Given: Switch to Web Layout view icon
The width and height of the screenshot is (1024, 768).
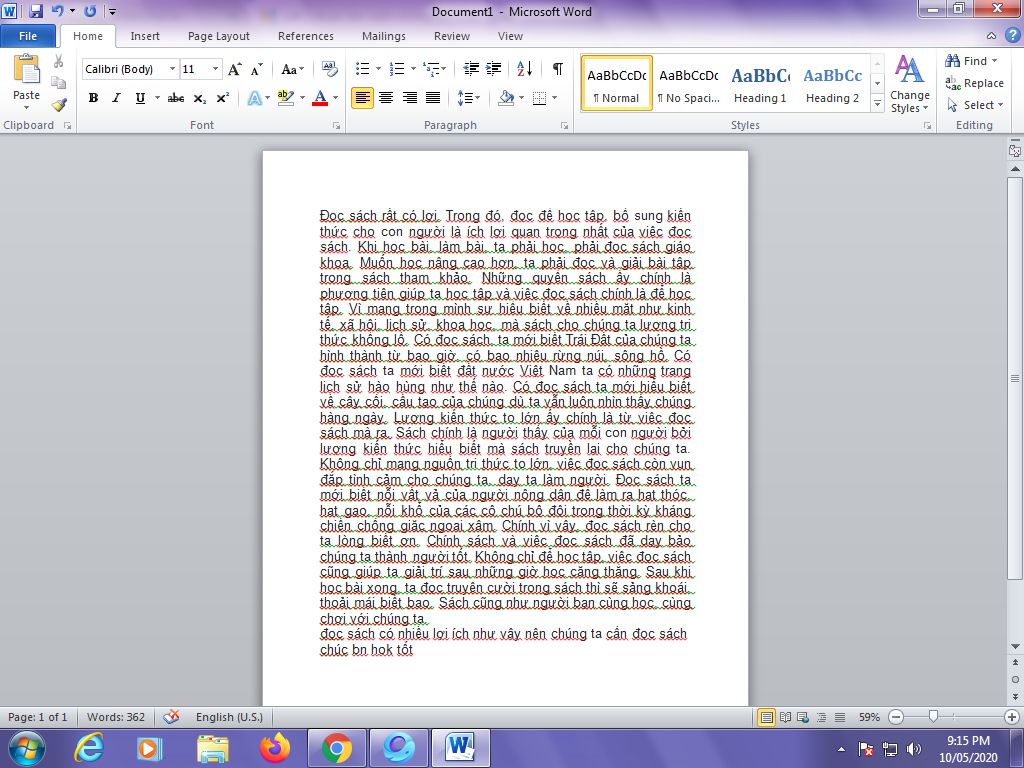Looking at the screenshot, I should click(x=803, y=717).
